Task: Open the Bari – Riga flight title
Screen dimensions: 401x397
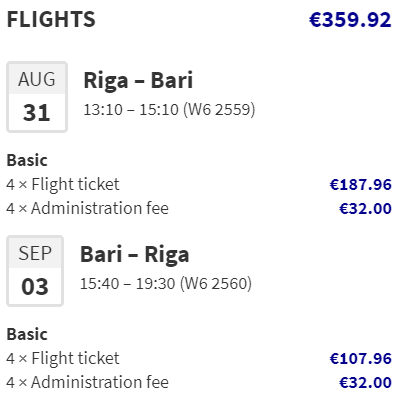Action: (135, 255)
